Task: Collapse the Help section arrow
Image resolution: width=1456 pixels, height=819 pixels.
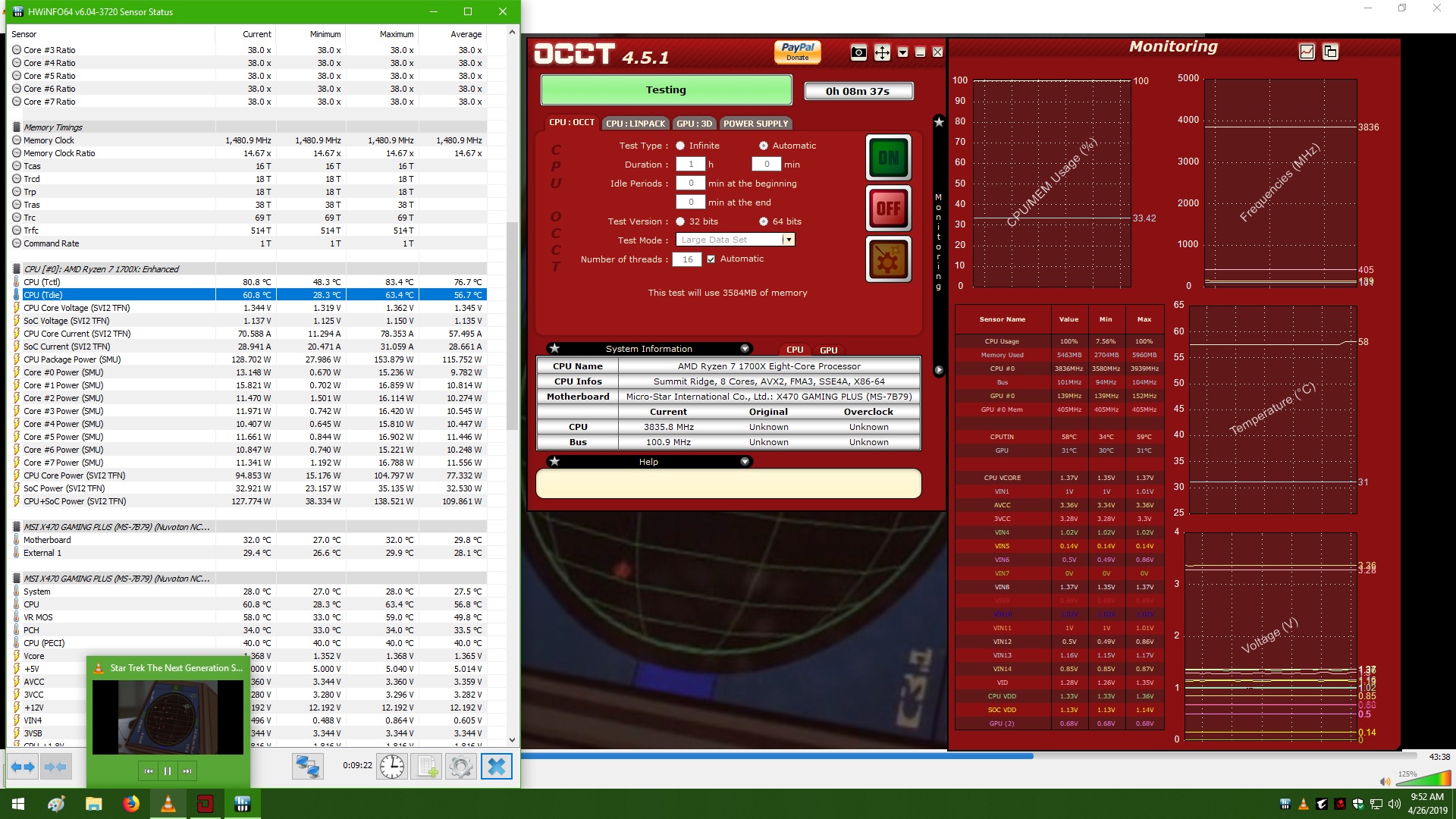Action: point(745,462)
